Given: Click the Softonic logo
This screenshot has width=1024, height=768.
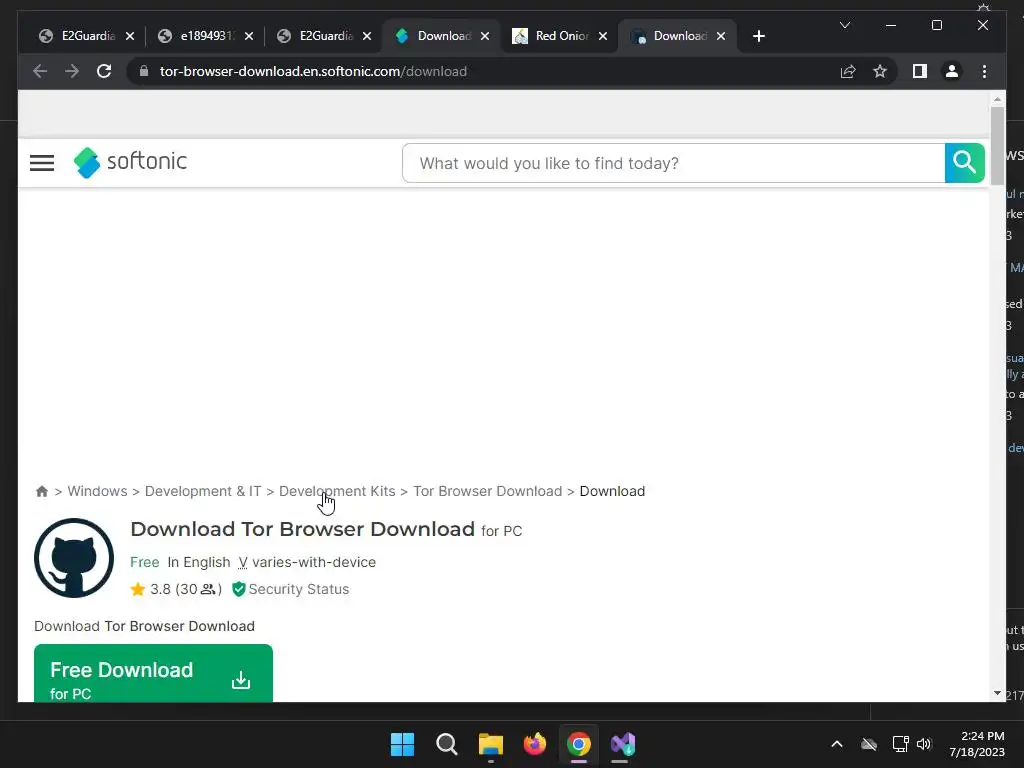Looking at the screenshot, I should point(130,162).
